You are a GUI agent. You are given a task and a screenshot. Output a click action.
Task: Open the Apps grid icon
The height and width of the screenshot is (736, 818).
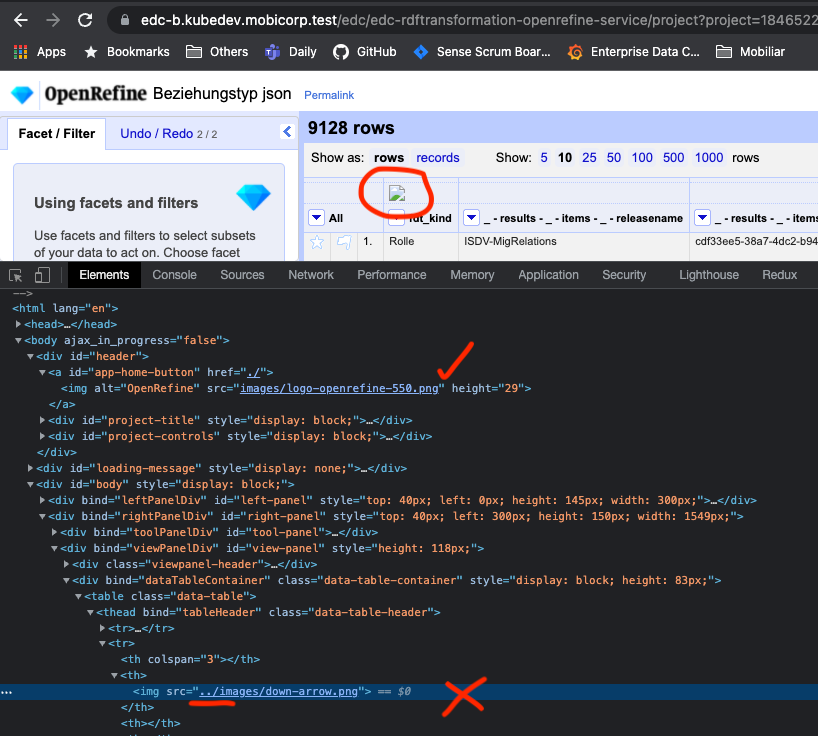coord(20,52)
